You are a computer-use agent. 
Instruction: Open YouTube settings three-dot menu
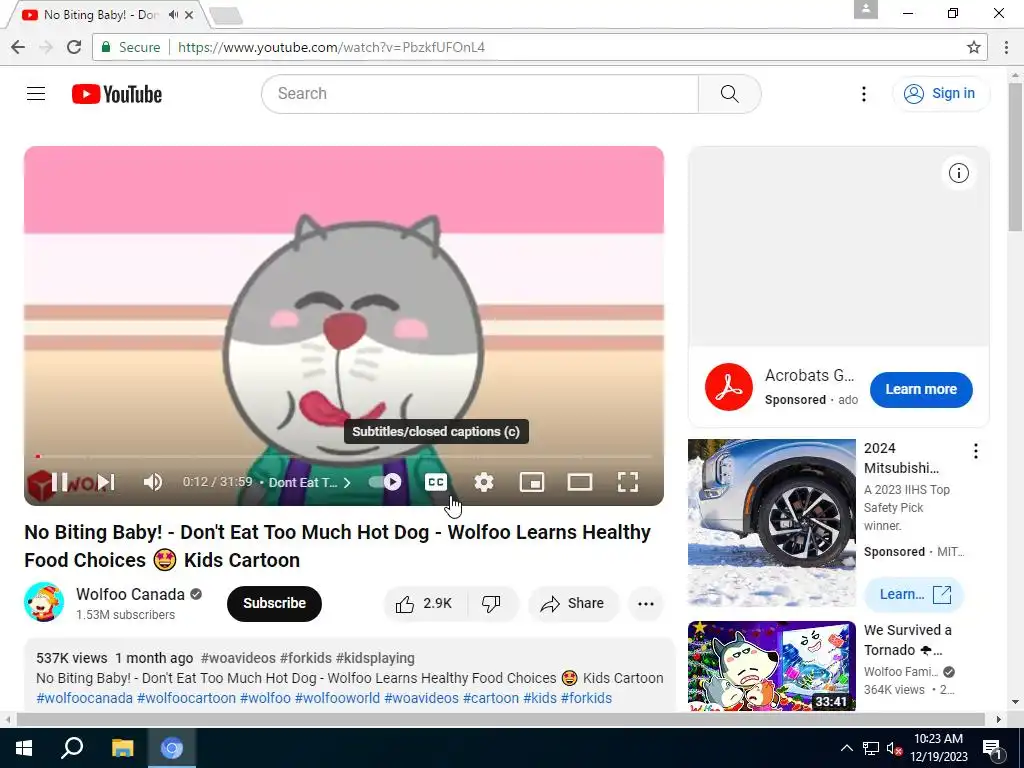[863, 94]
